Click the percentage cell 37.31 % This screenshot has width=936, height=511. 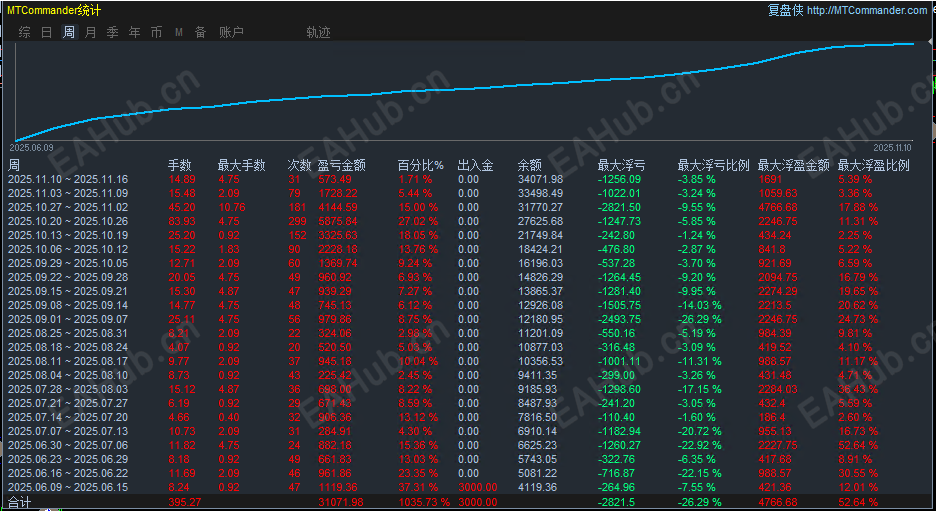(418, 487)
